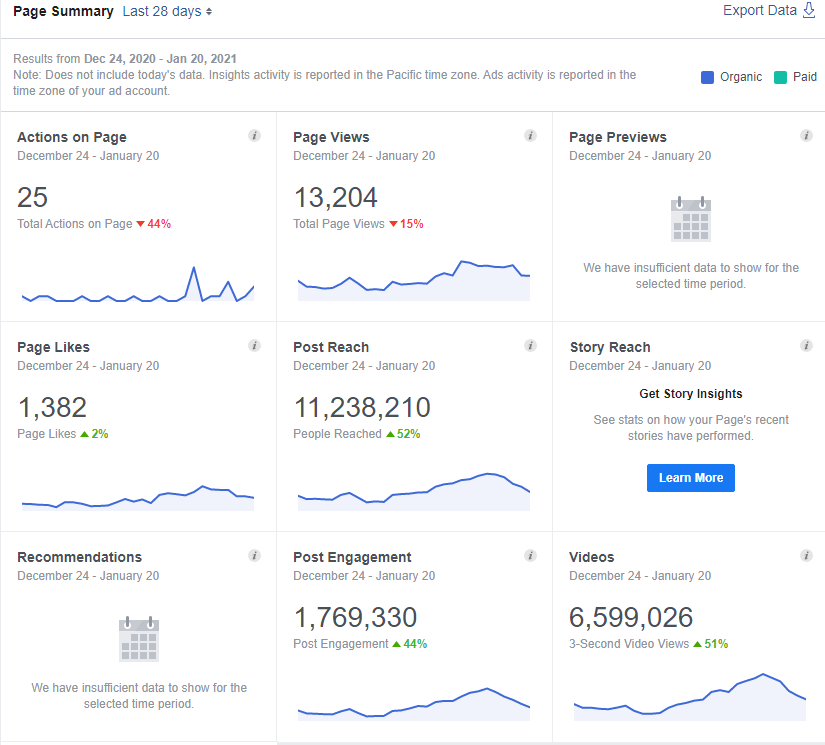Click the Post Reach trend chart
The image size is (825, 745).
tap(413, 490)
